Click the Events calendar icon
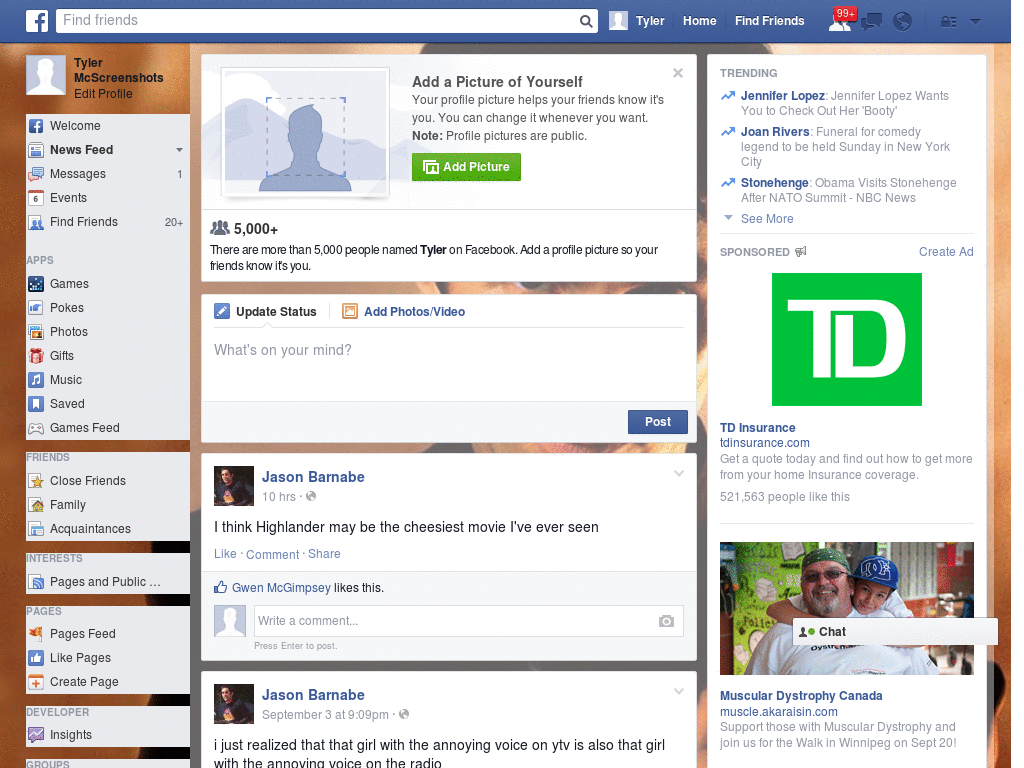The width and height of the screenshot is (1024, 768). [x=36, y=198]
